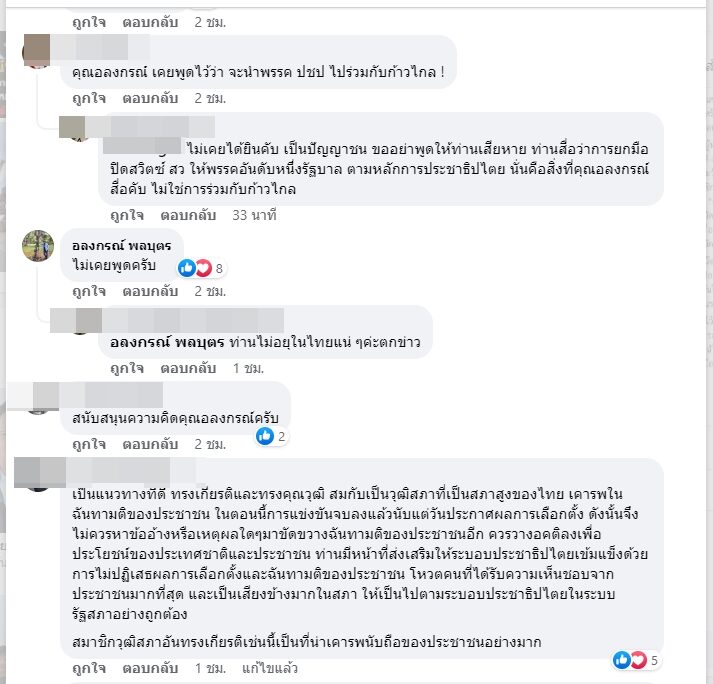Reply to the comment ไม่เคยพูดครับ

(x=150, y=291)
